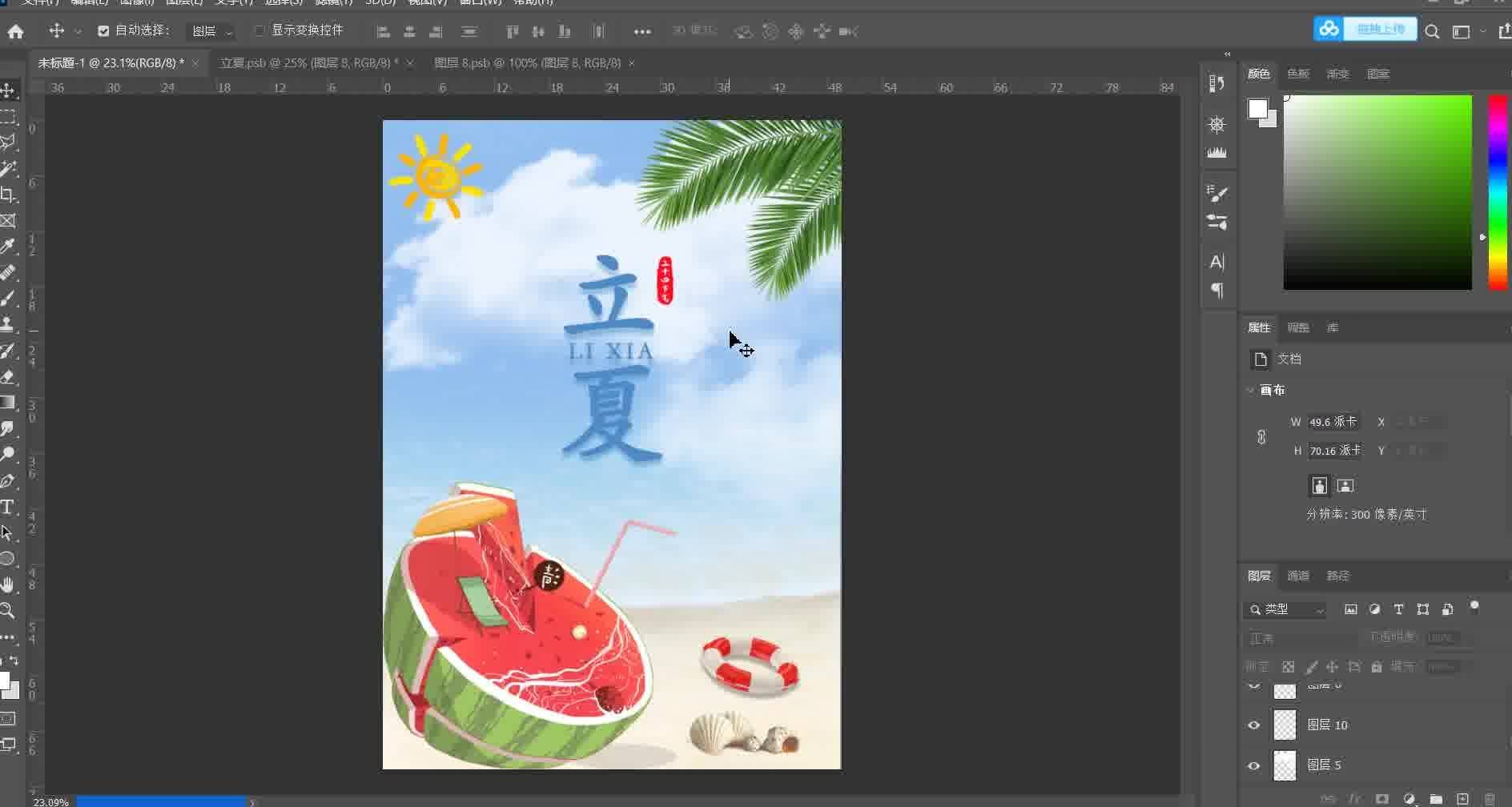Open the search magnifier icon at top right

point(1432,31)
